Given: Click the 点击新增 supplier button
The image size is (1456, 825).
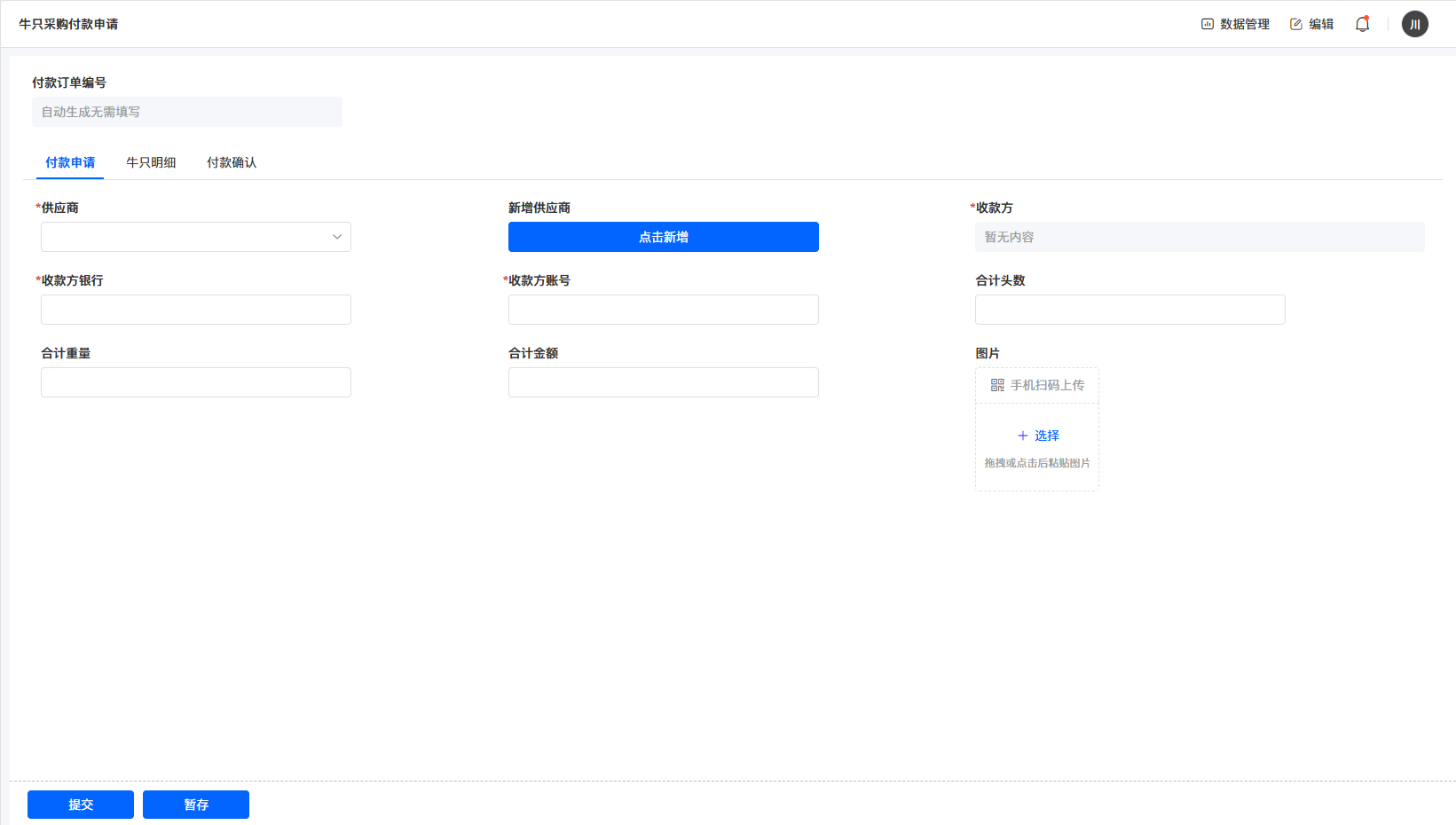Looking at the screenshot, I should click(x=663, y=237).
